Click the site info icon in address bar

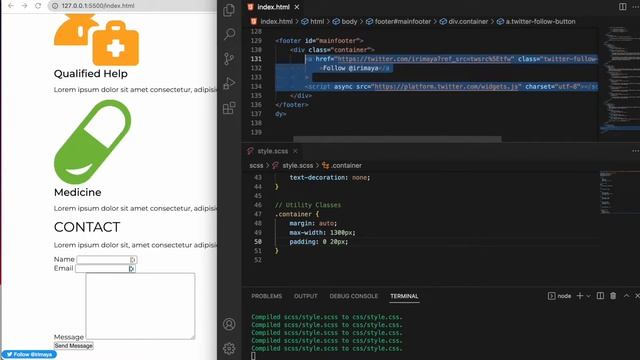[x=55, y=6]
